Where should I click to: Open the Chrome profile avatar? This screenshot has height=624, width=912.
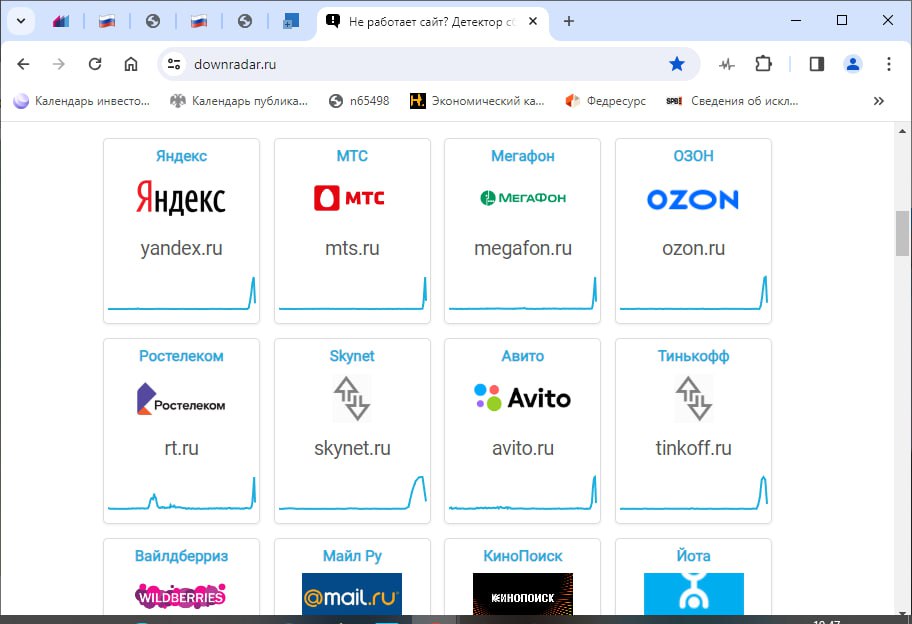click(852, 64)
